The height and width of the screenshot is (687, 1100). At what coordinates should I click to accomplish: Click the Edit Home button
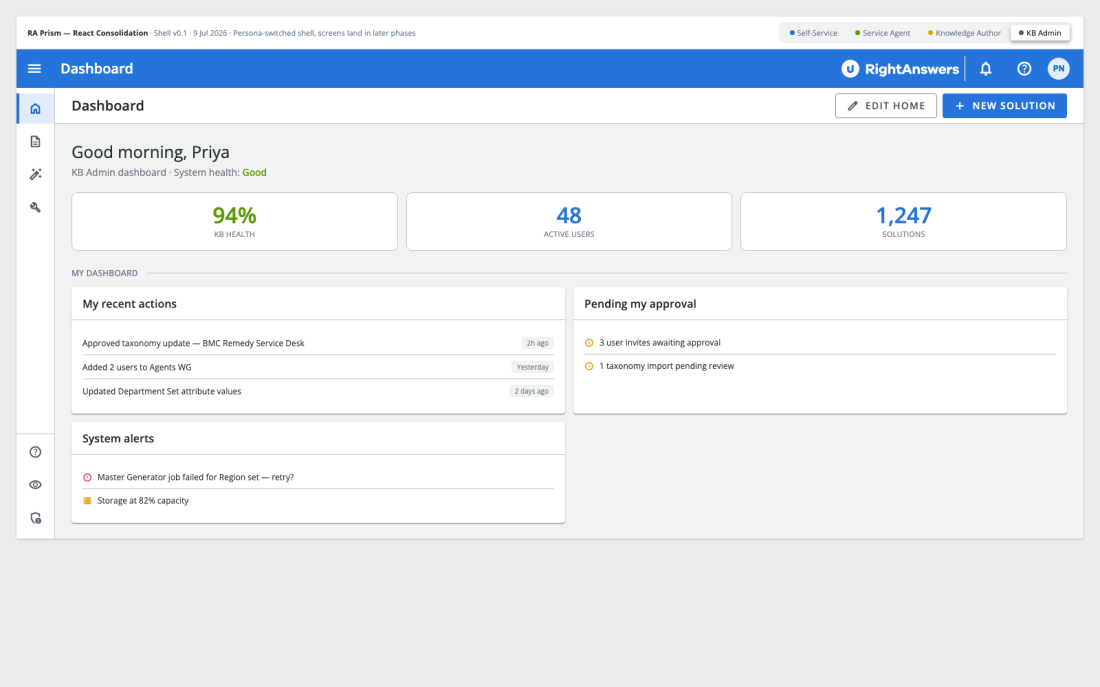coord(885,106)
